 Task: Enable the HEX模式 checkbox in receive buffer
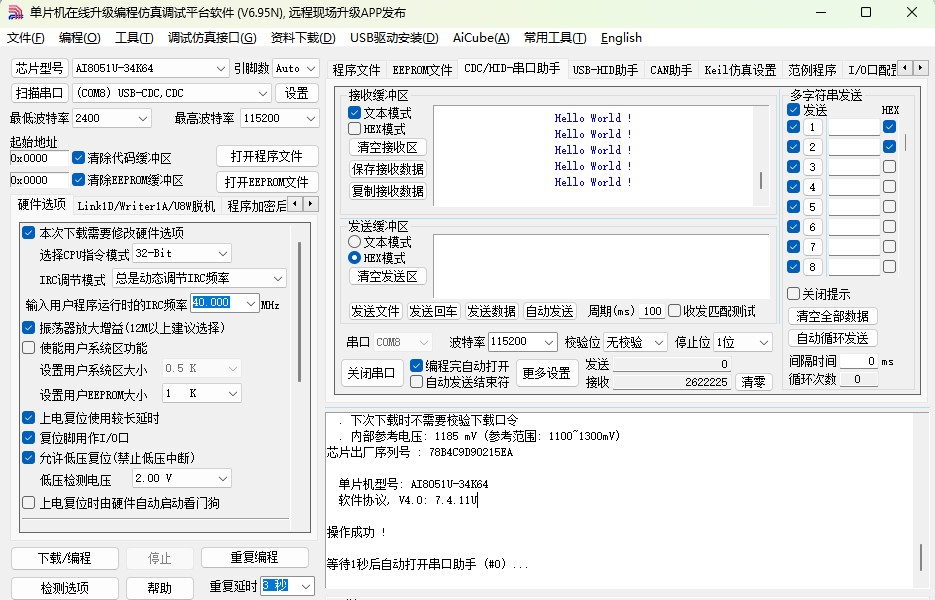pos(355,129)
